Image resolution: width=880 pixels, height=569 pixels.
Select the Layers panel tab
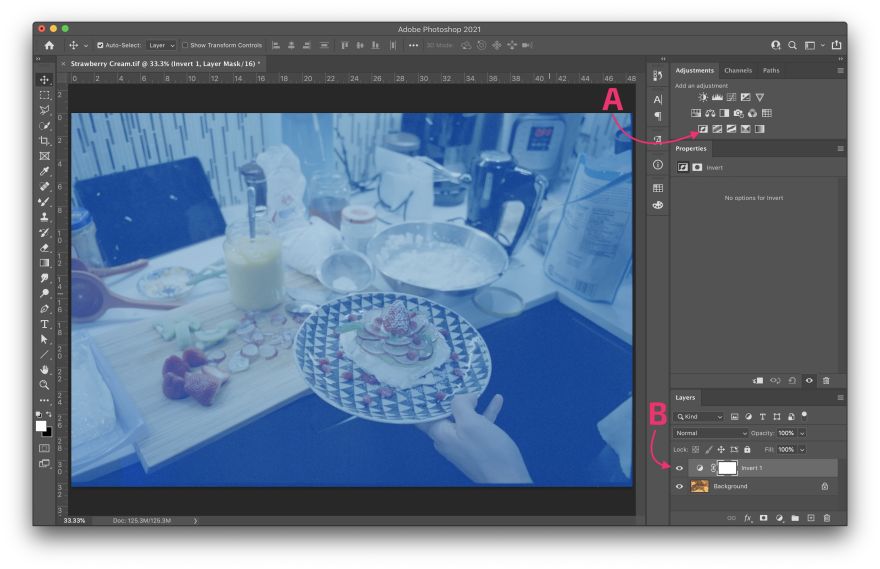pos(685,397)
